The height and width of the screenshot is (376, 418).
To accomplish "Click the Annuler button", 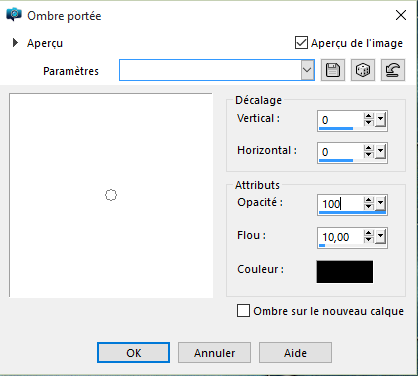I will click(214, 353).
